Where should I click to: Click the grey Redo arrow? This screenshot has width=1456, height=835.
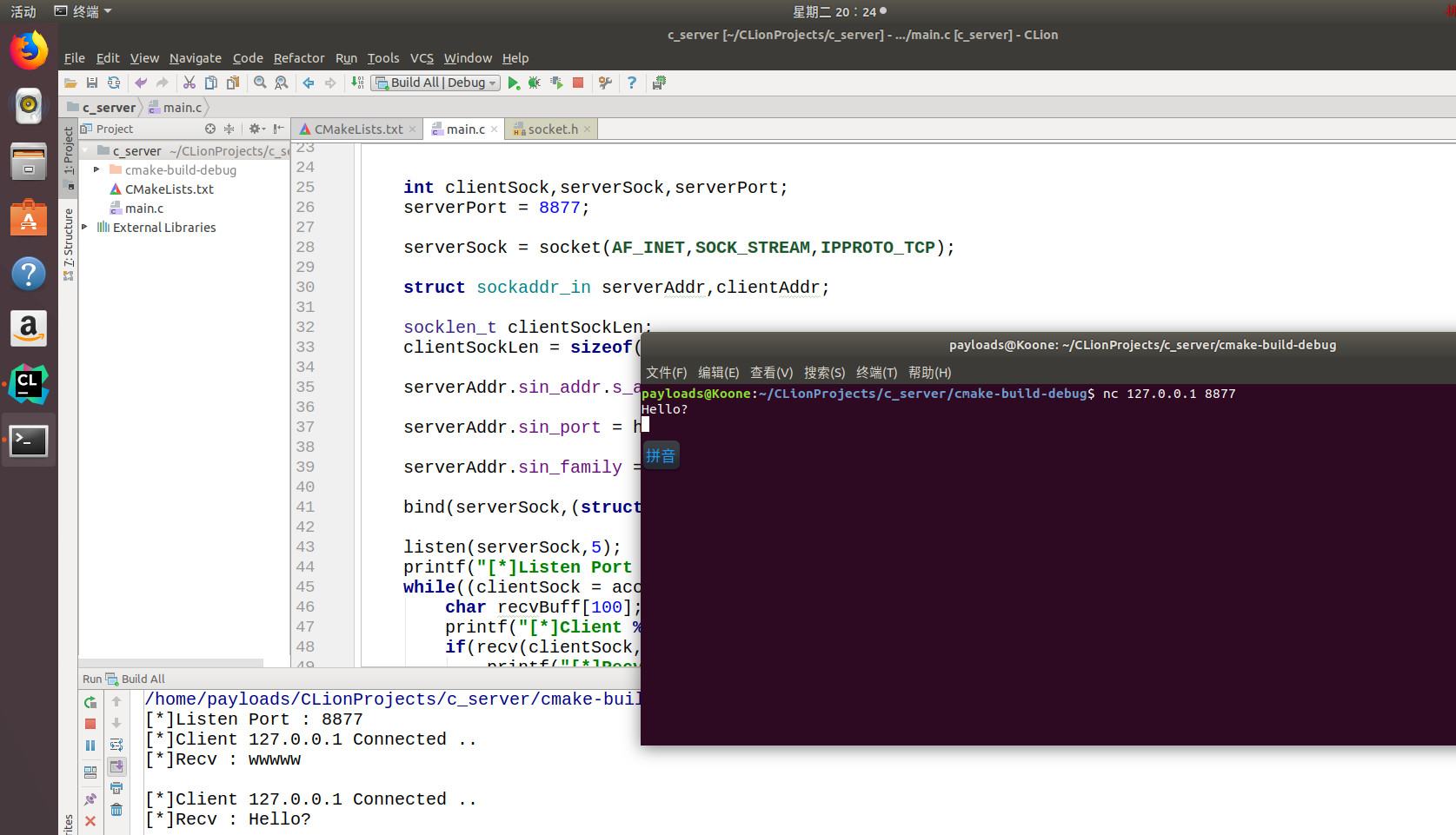coord(163,83)
